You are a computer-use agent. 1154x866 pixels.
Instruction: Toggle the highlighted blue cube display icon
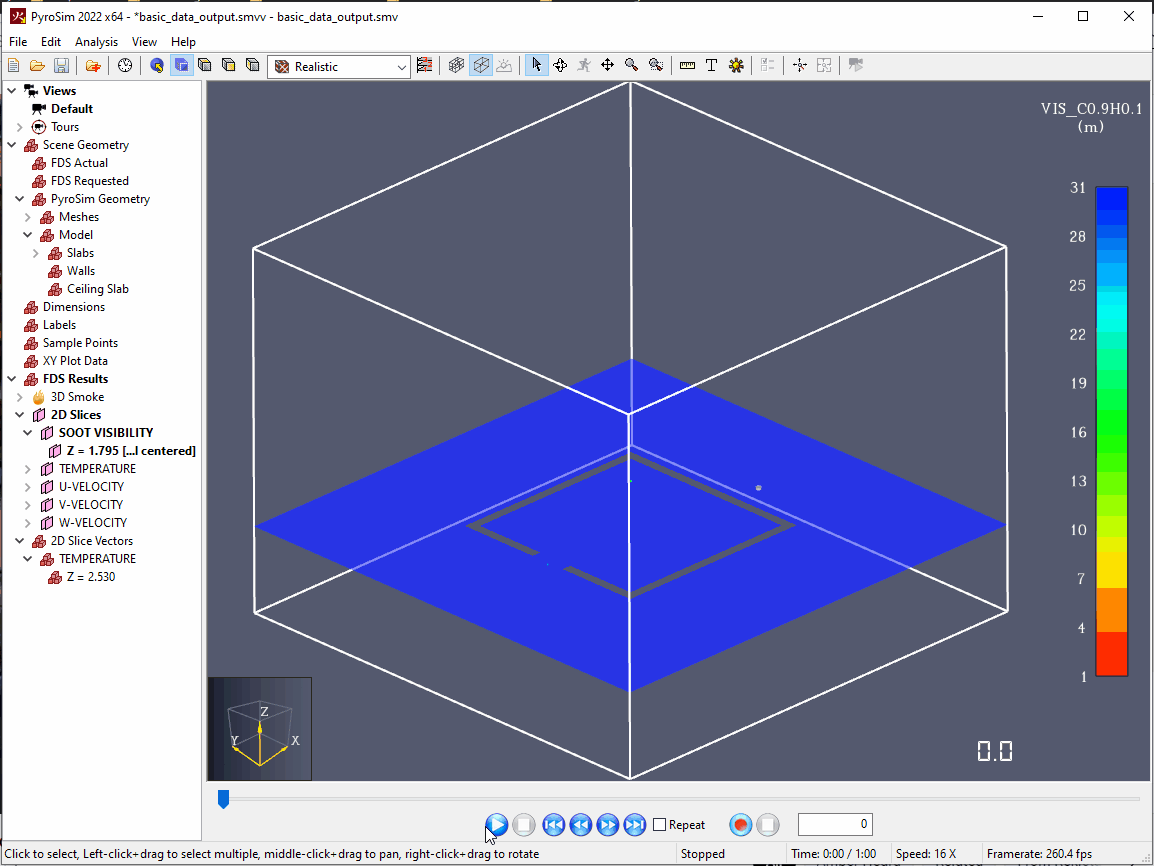181,65
